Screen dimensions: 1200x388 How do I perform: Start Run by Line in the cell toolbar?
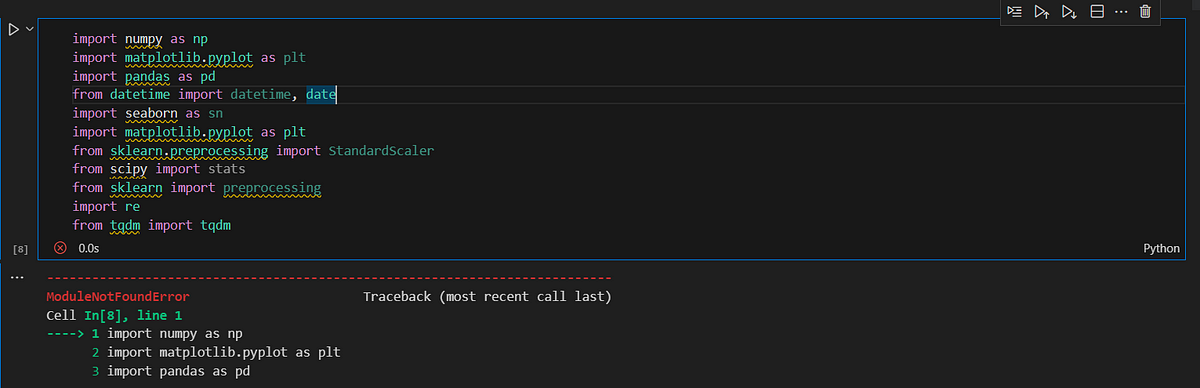click(x=1015, y=12)
